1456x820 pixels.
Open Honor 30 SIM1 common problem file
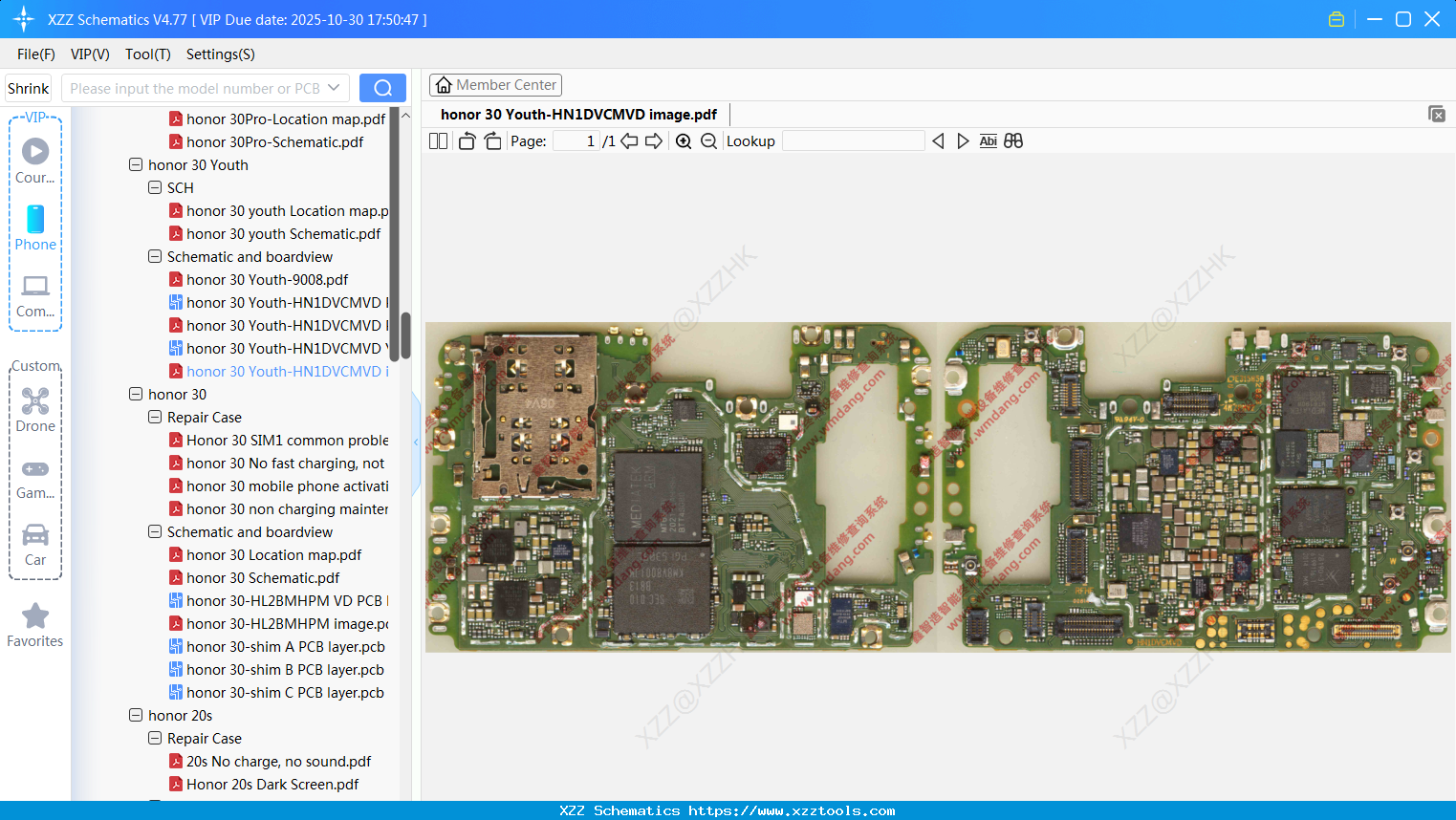coord(287,440)
